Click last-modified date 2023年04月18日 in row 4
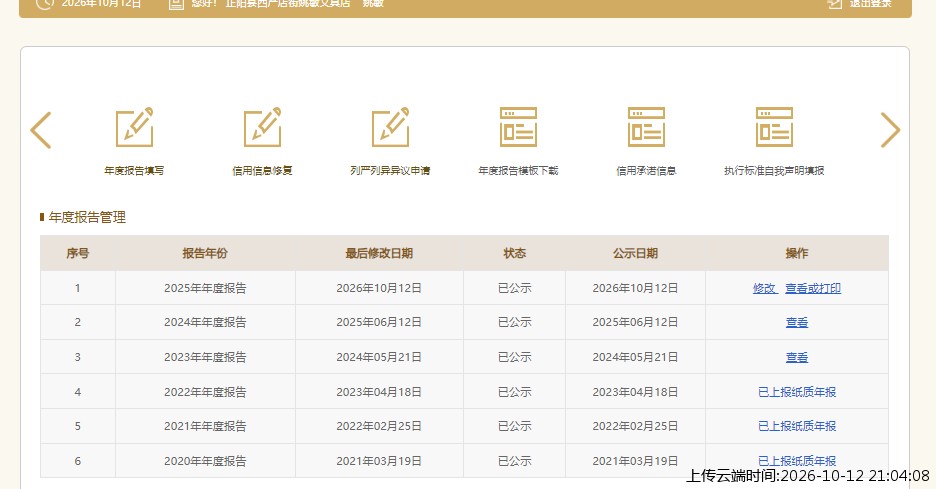The width and height of the screenshot is (936, 489). tap(379, 392)
